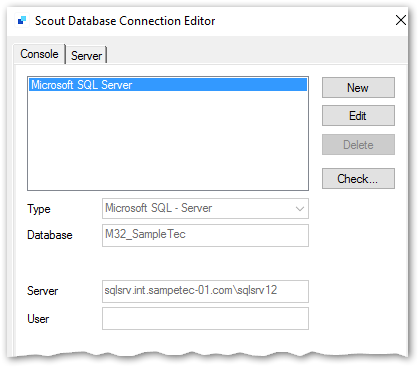Screen dimensions: 419x368
Task: Create a connection with the New button
Action: pos(358,88)
